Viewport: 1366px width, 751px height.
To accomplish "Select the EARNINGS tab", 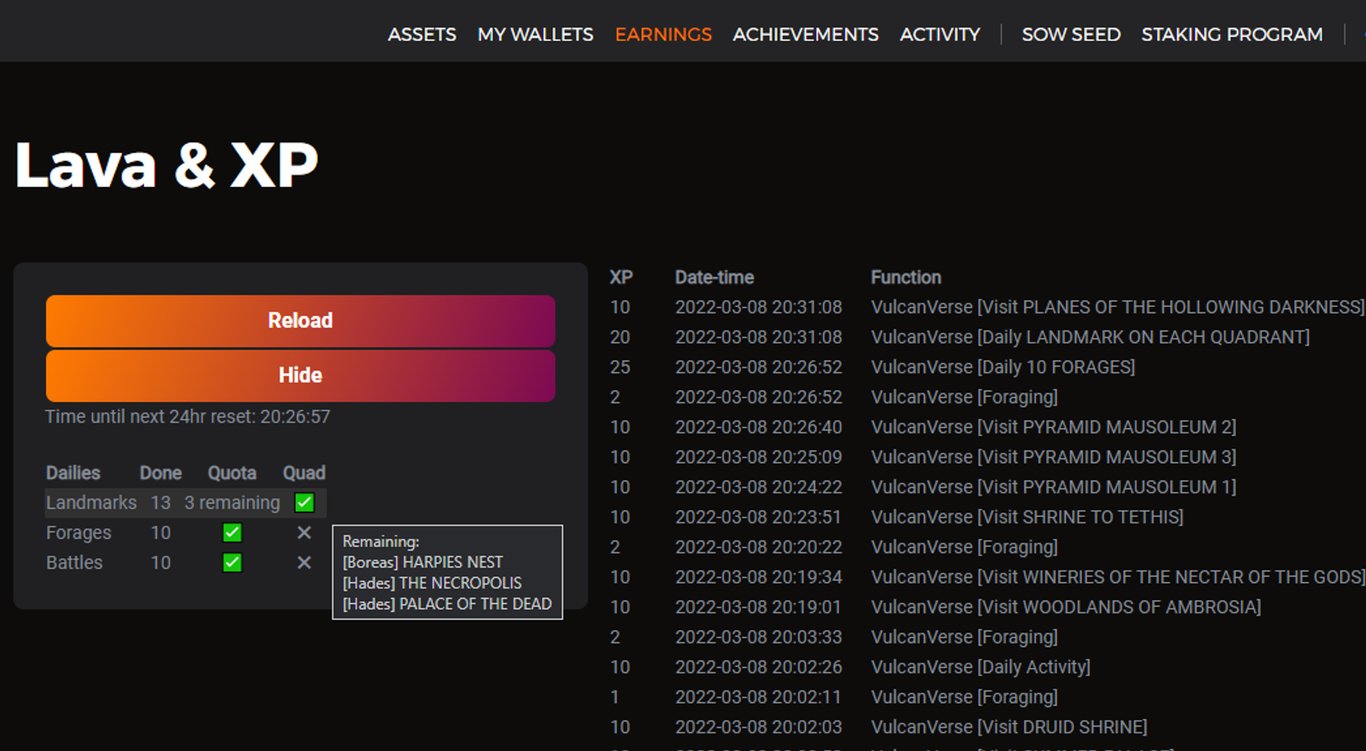I will 663,34.
